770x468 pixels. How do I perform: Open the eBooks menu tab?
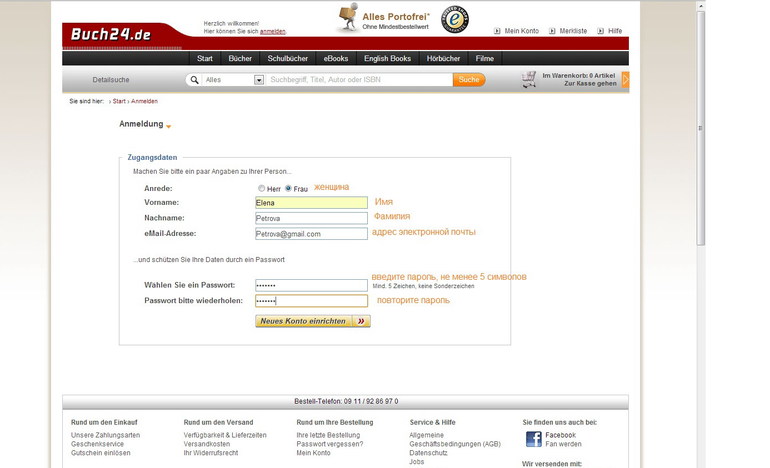[336, 58]
